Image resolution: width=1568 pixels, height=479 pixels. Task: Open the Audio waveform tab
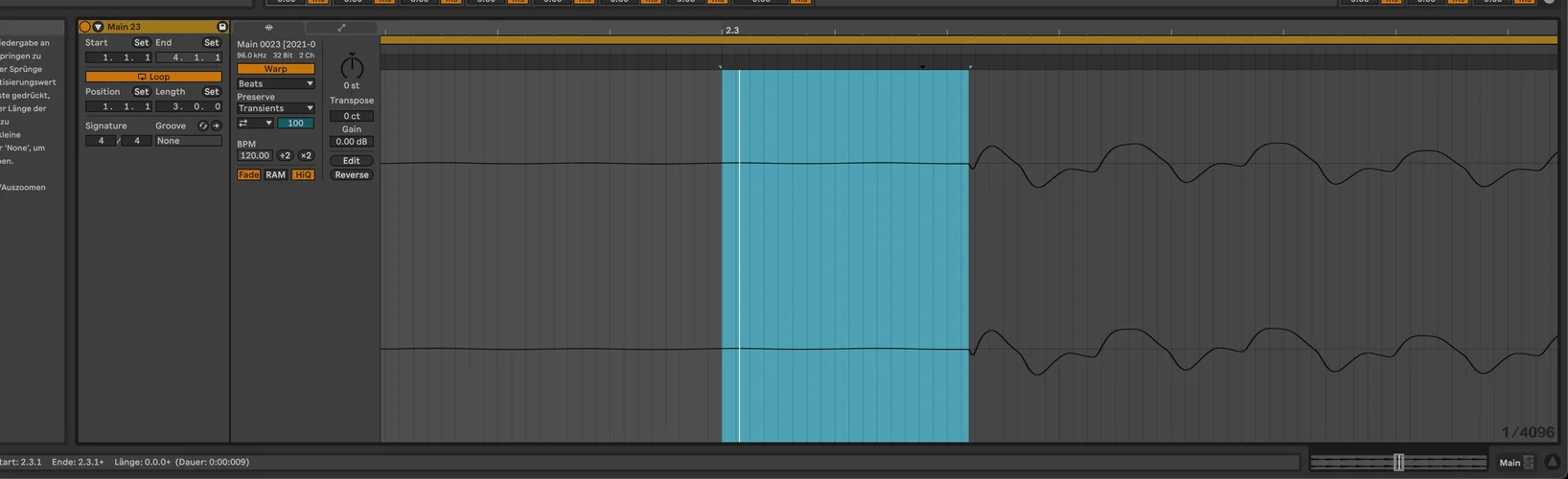tap(268, 28)
